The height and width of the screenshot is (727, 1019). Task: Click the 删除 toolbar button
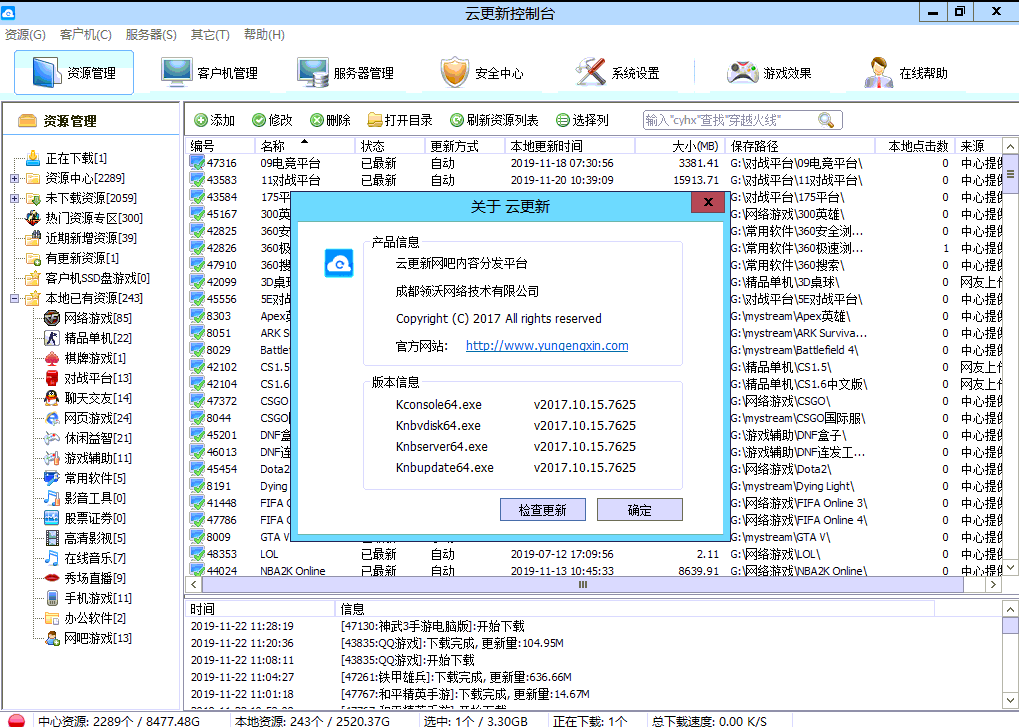(330, 120)
